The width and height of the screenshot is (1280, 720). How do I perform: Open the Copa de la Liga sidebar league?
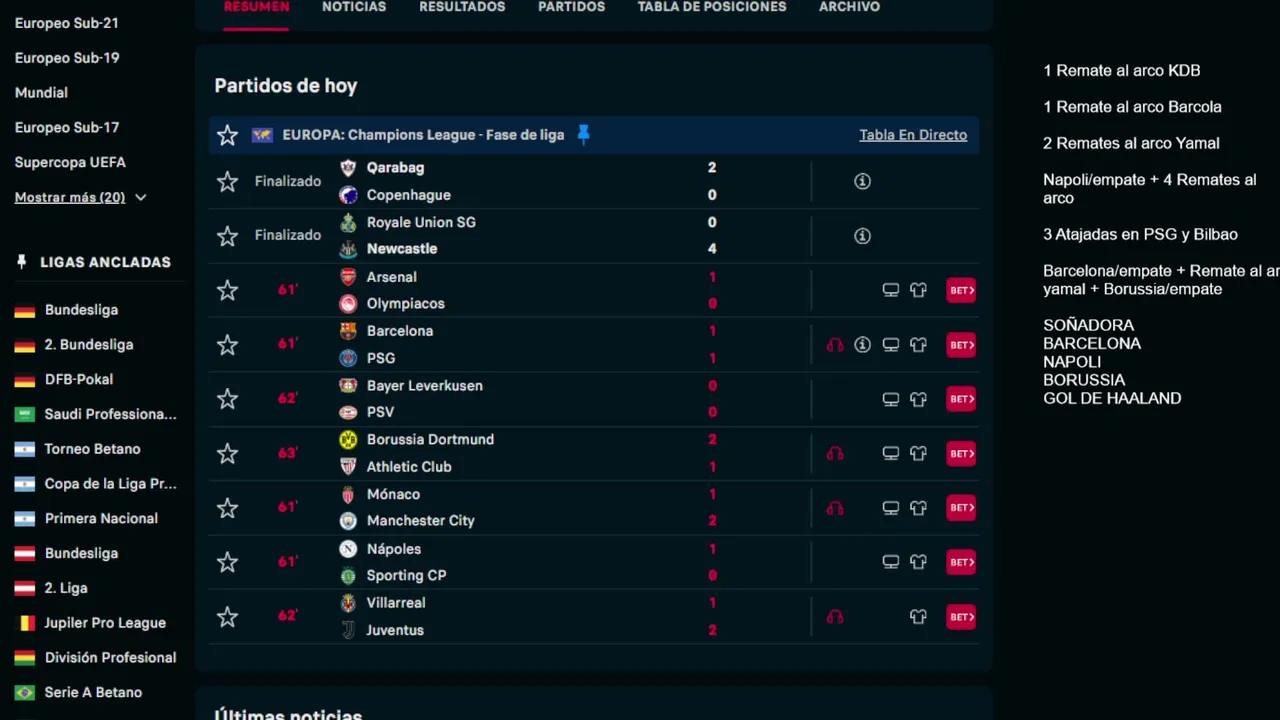pyautogui.click(x=110, y=484)
